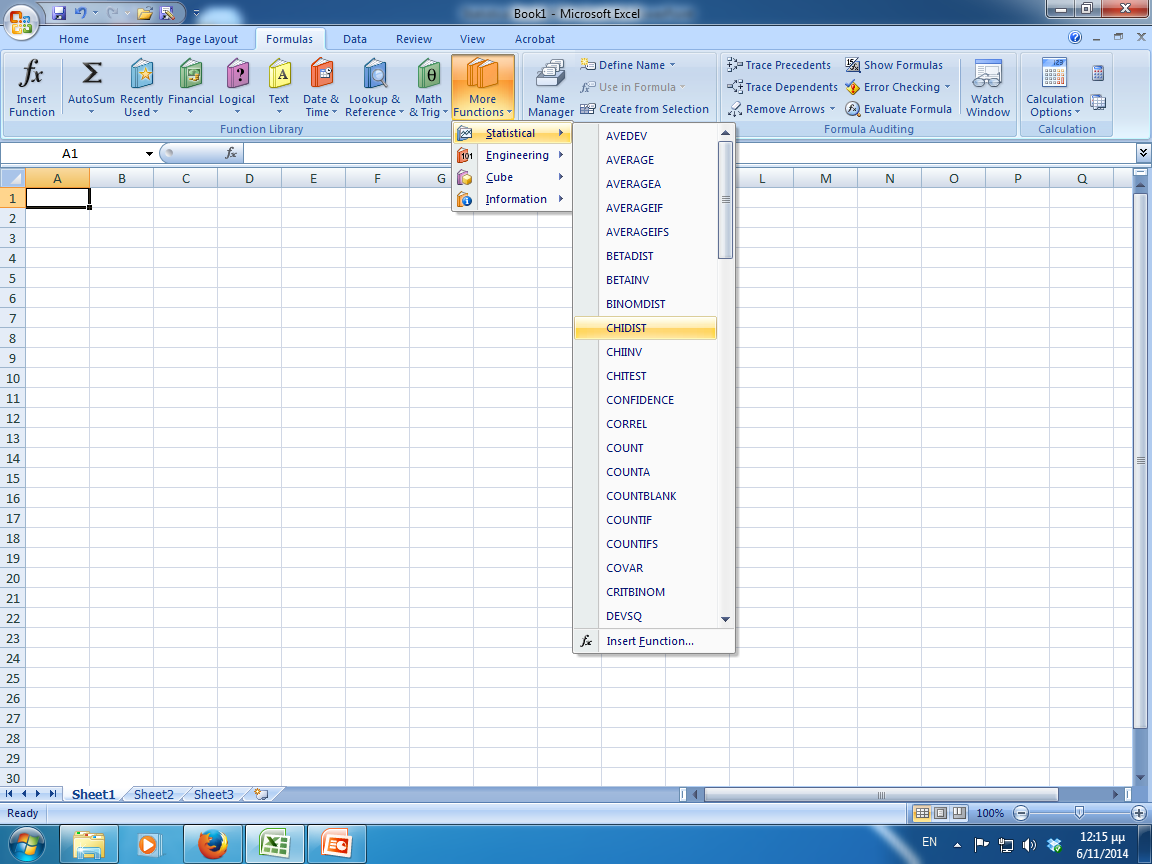Click Evaluate Formula
The height and width of the screenshot is (864, 1152).
(898, 109)
